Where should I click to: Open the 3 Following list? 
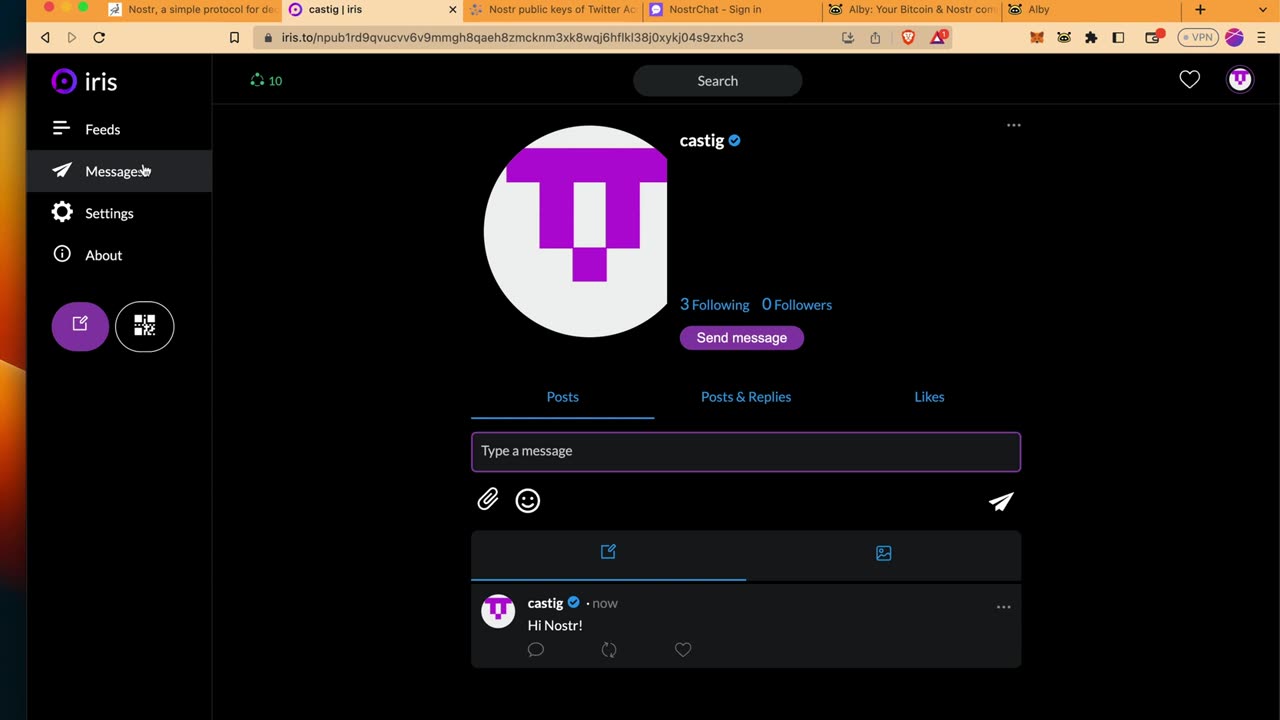click(714, 305)
